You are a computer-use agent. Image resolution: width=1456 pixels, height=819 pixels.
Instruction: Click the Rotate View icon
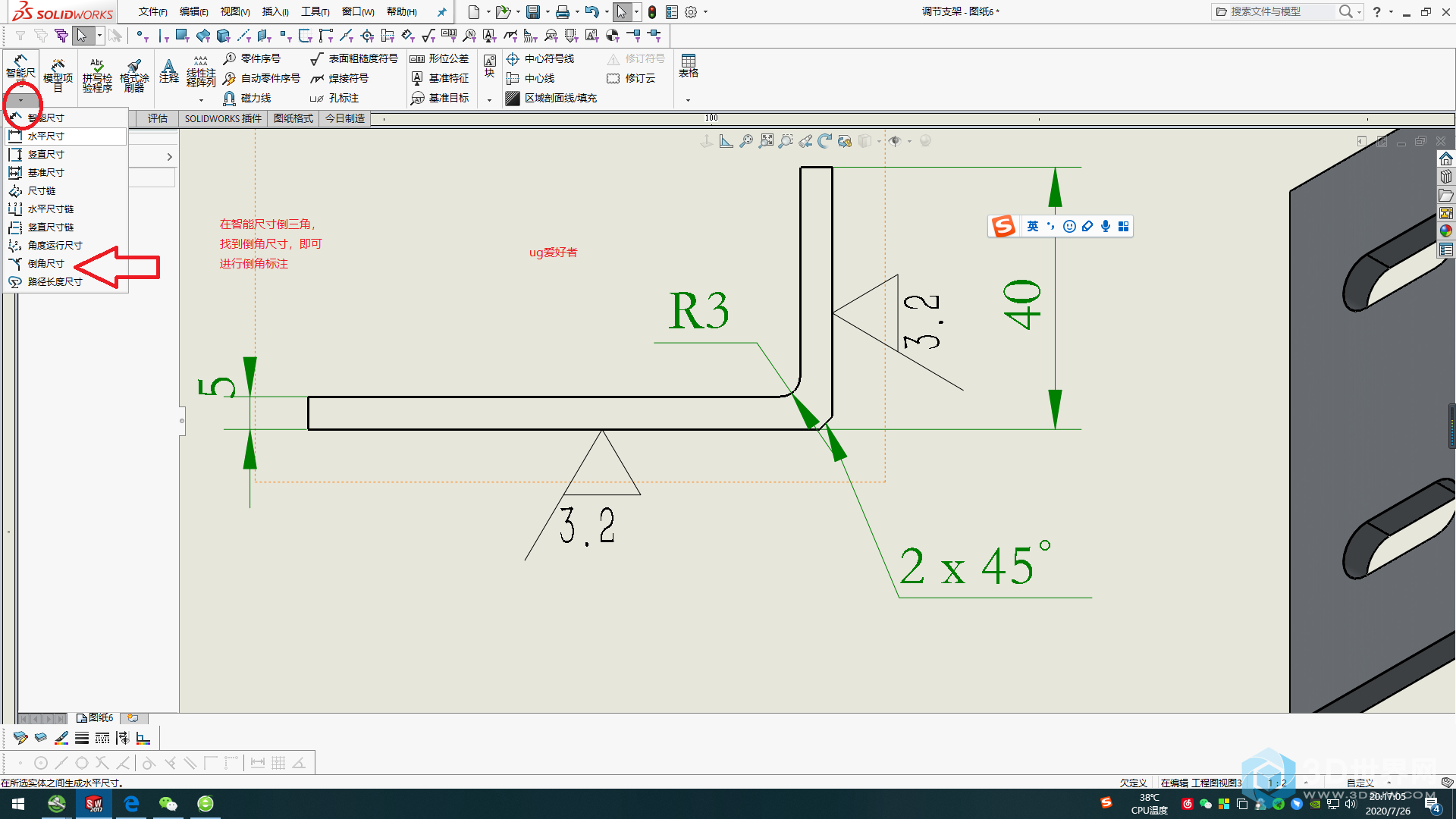point(825,141)
